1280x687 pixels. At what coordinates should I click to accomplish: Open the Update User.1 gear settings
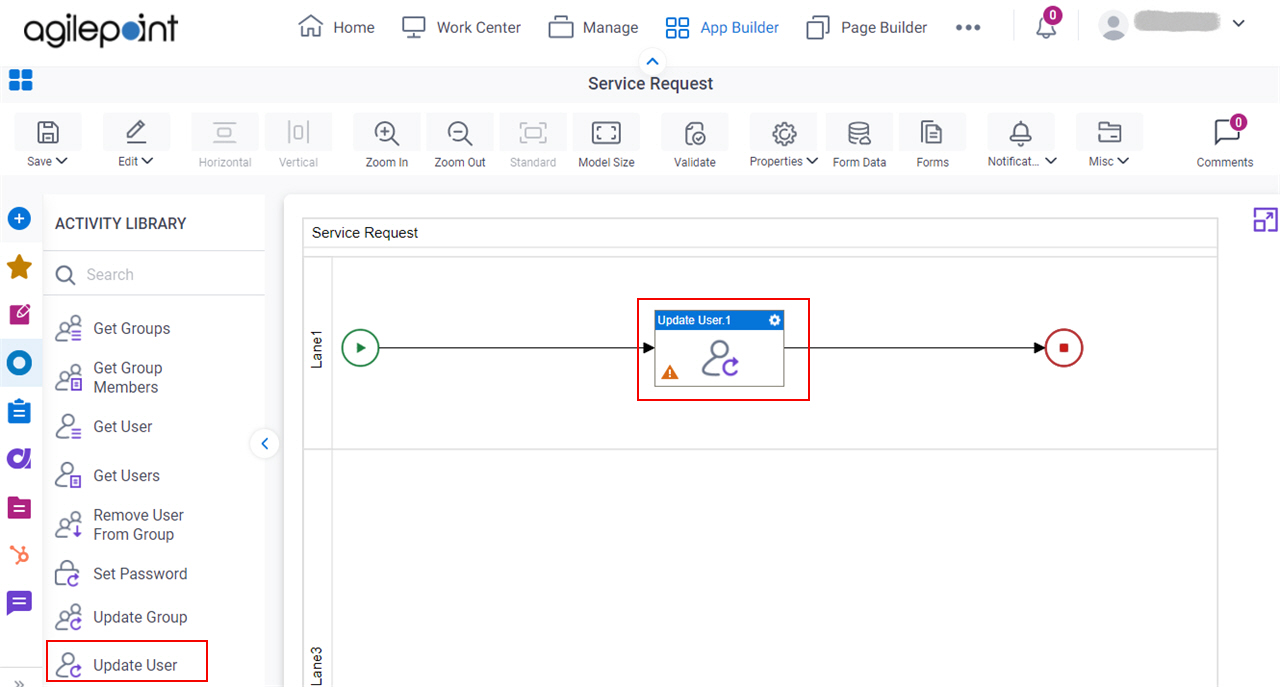774,320
